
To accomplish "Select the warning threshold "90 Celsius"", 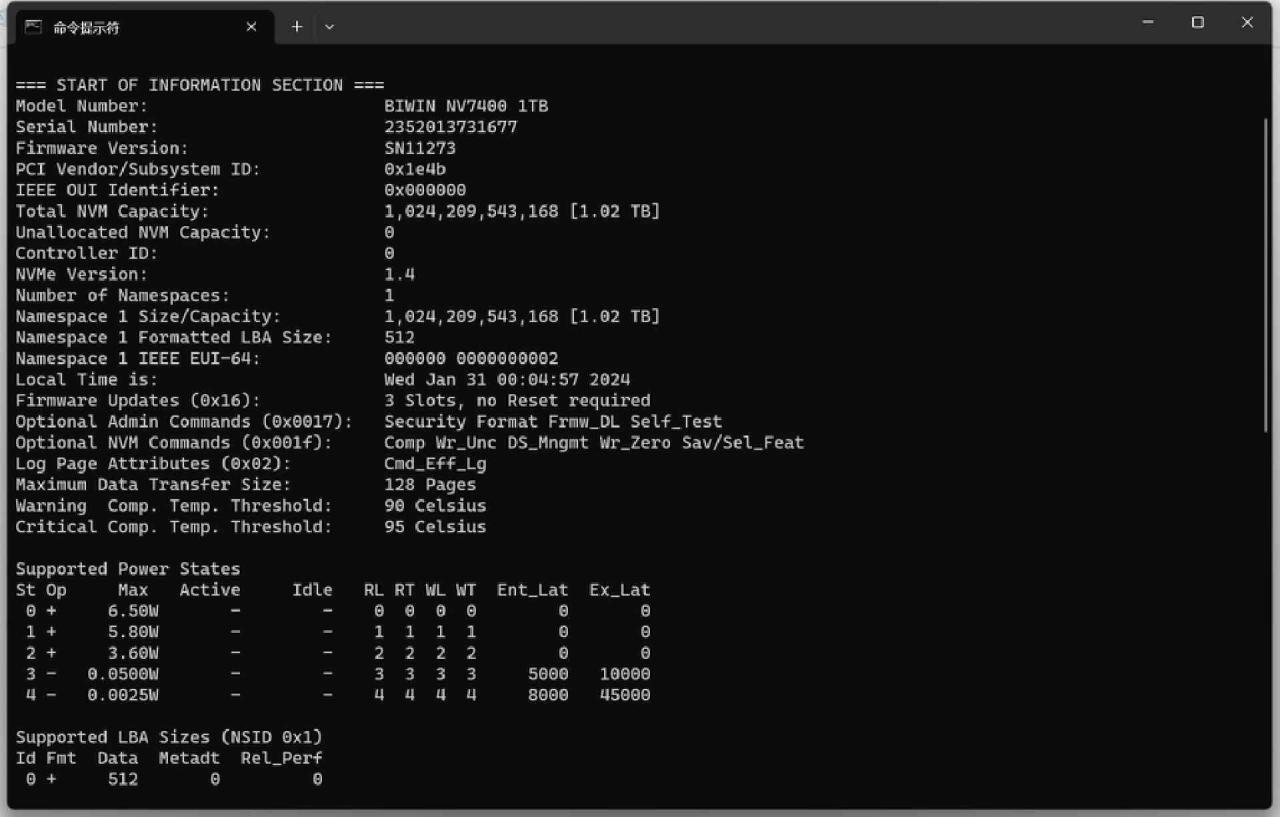I will click(435, 505).
